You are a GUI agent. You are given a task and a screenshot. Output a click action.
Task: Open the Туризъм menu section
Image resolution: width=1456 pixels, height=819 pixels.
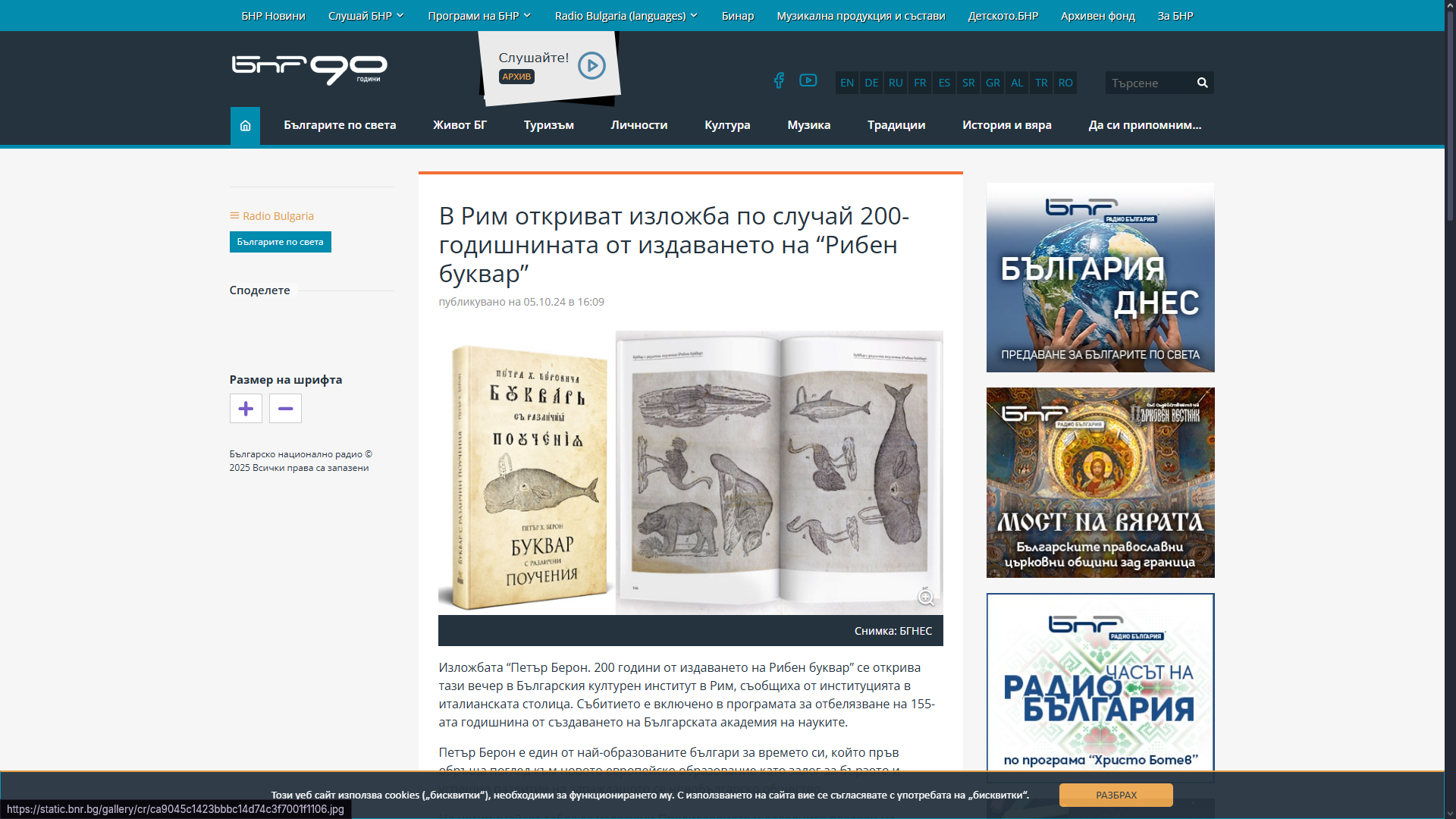point(548,125)
